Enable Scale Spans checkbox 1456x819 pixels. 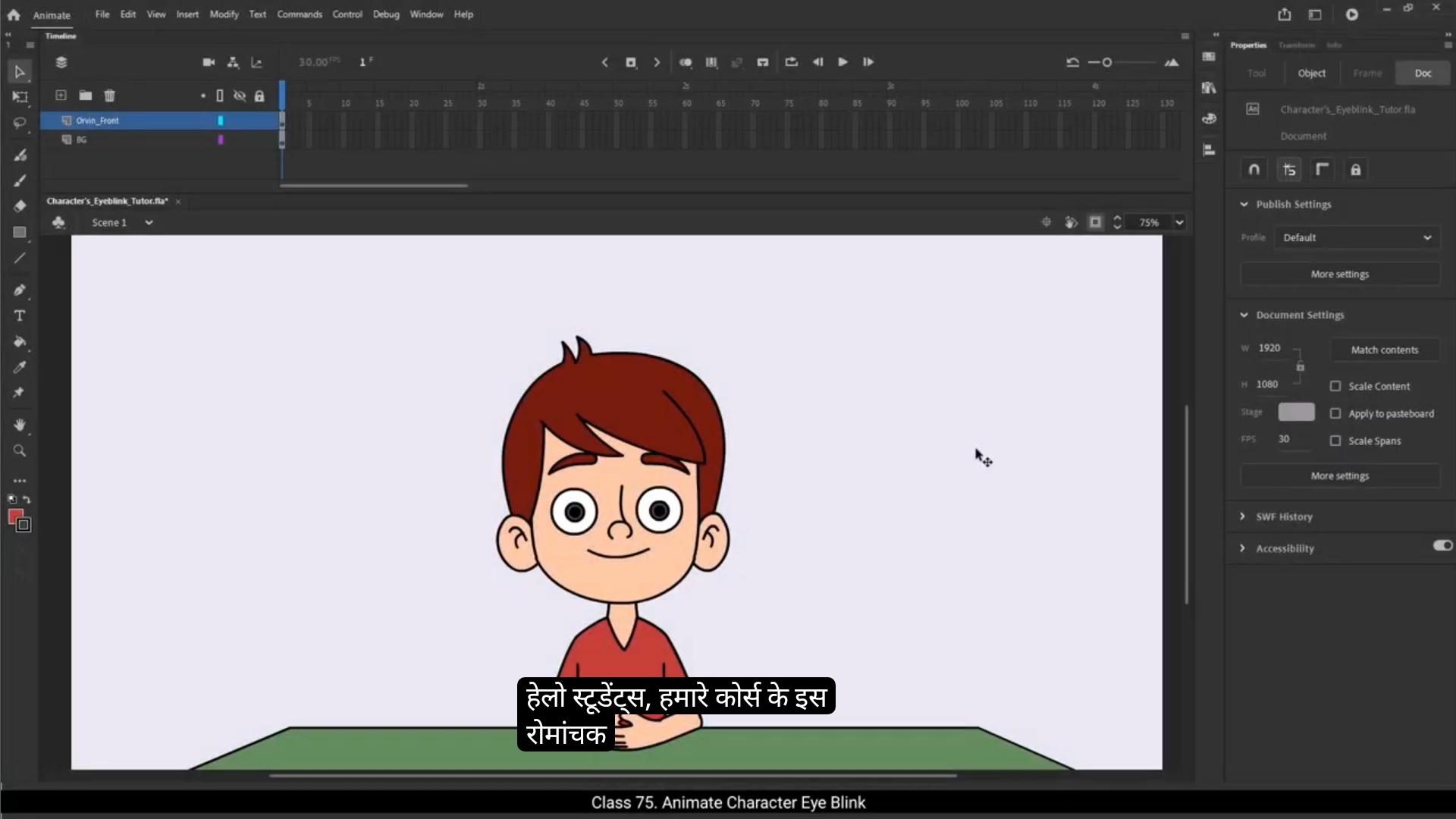[1335, 441]
